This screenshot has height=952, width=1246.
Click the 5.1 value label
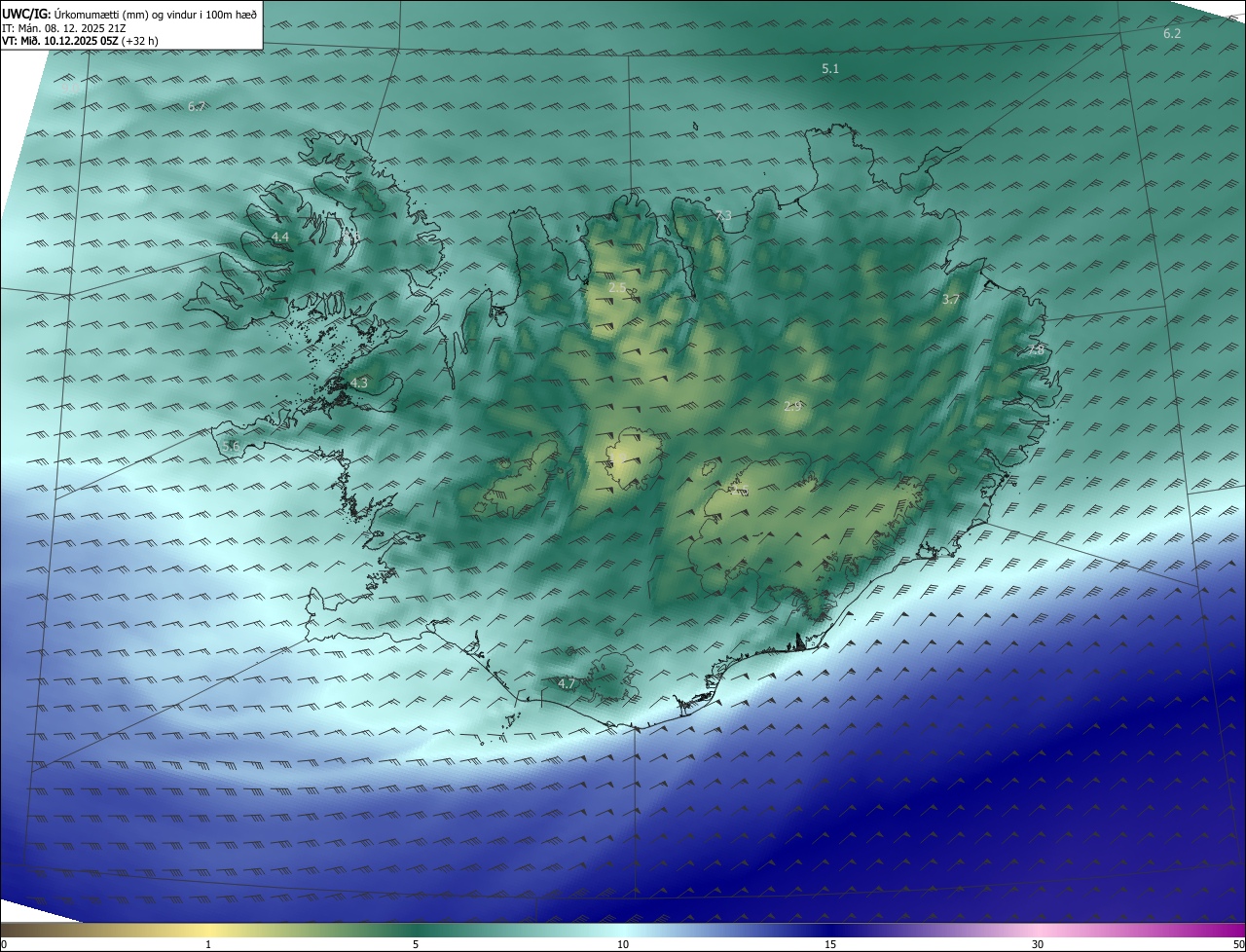tap(830, 68)
